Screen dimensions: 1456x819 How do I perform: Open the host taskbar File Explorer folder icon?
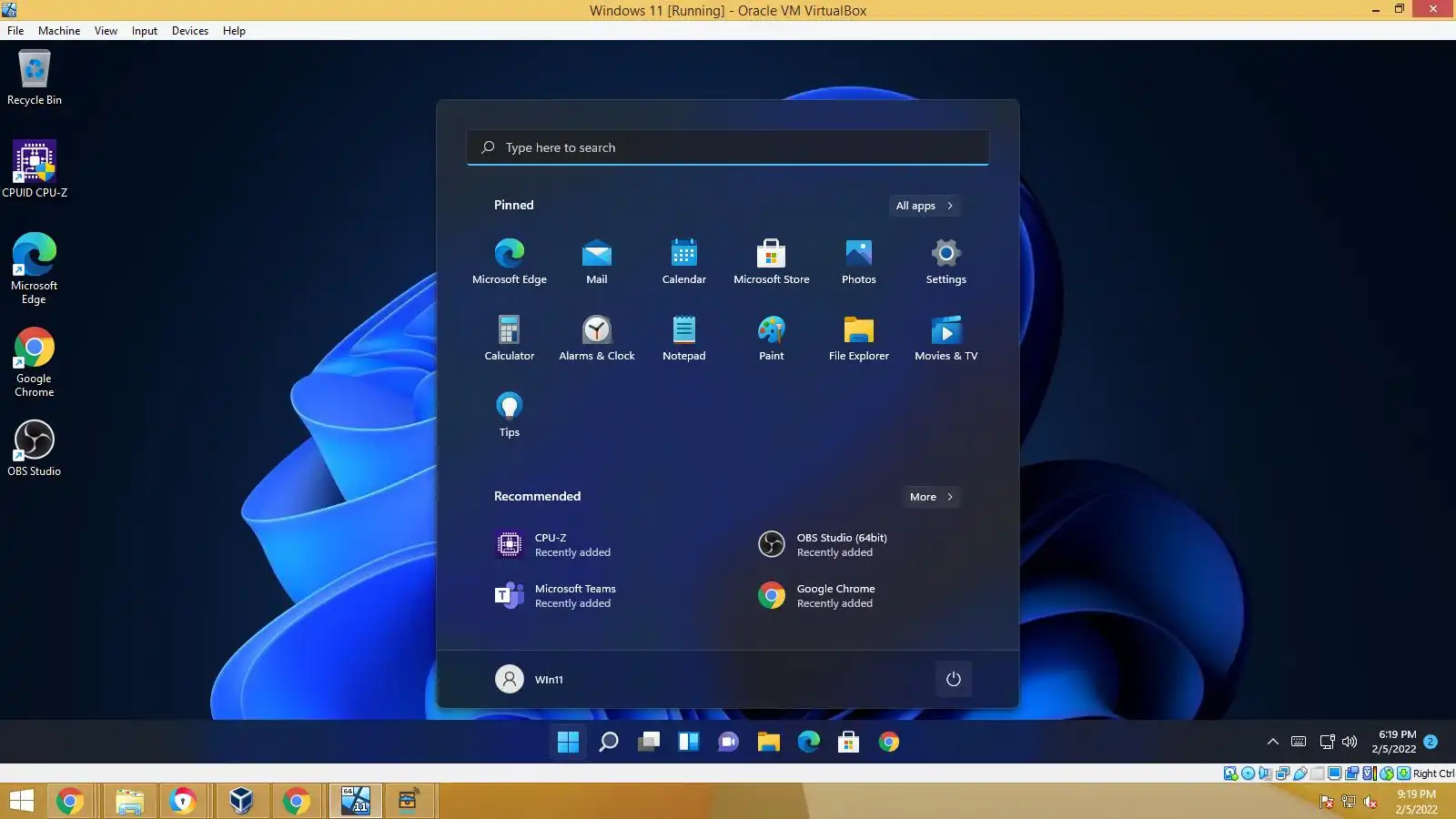130,801
